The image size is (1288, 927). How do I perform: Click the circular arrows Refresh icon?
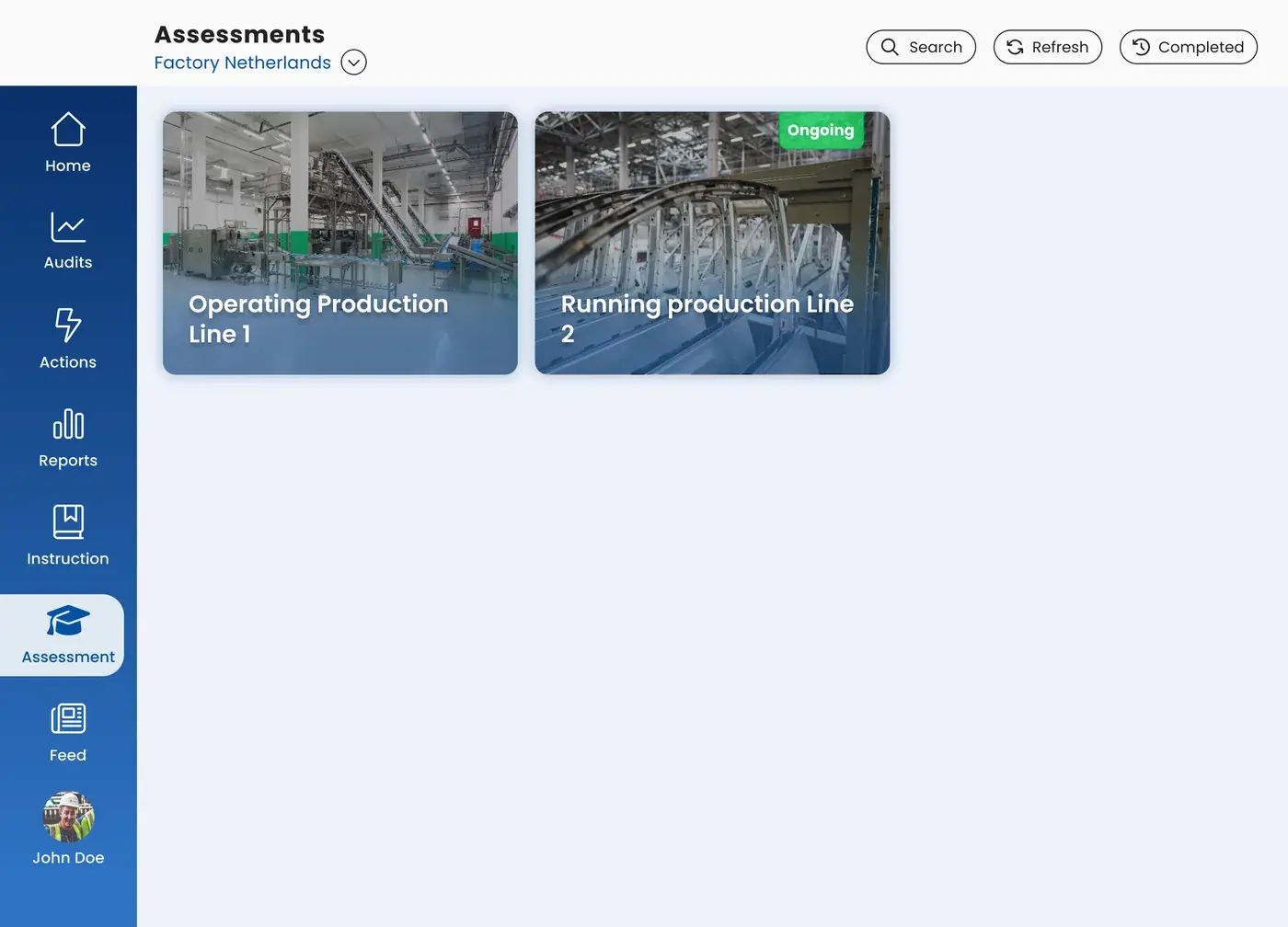(1015, 47)
